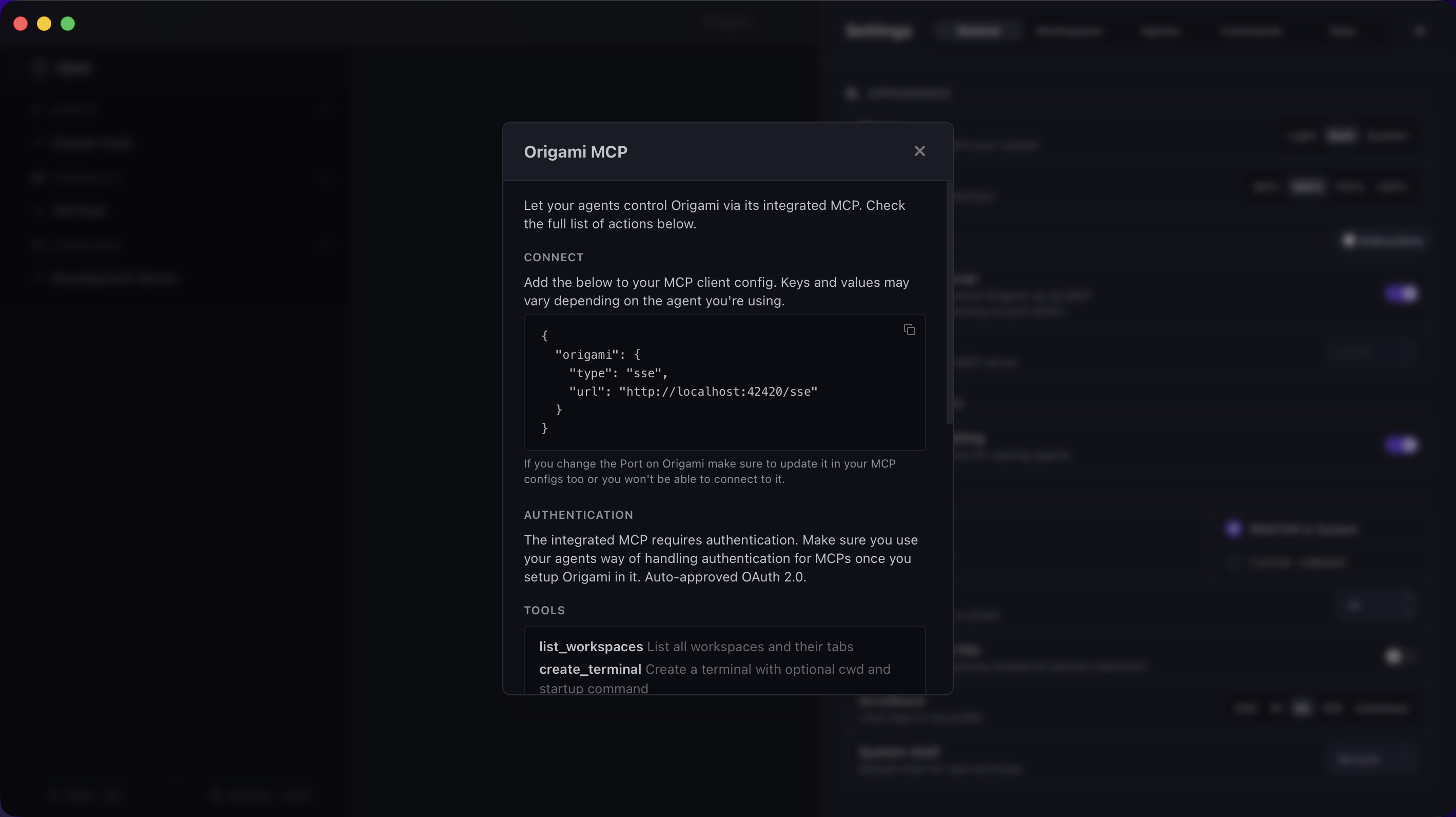Click the create_terminal tool entry

click(589, 669)
